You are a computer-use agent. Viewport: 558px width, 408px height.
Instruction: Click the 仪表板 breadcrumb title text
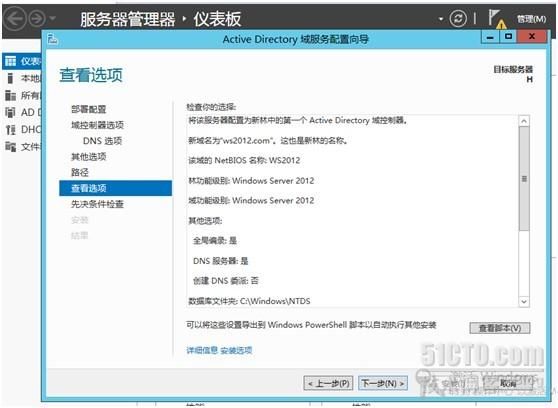coord(217,19)
